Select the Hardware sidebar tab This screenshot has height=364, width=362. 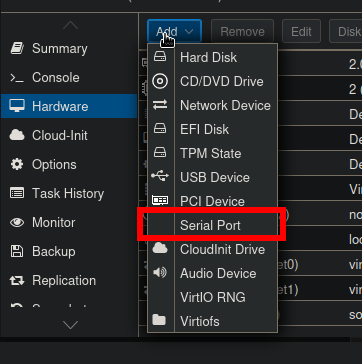pos(69,106)
